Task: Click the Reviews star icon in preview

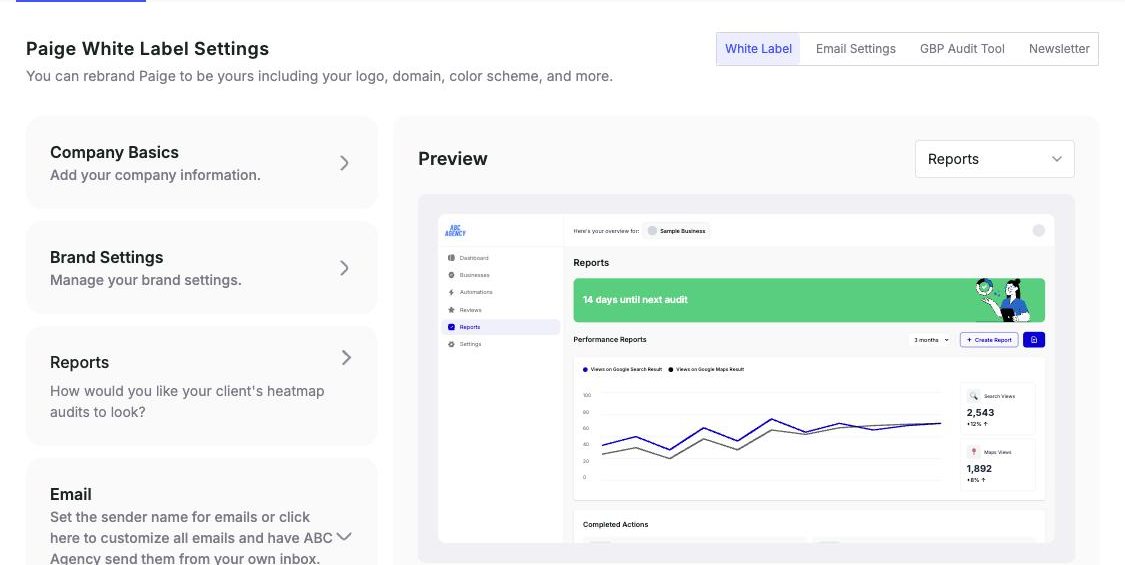Action: click(451, 310)
